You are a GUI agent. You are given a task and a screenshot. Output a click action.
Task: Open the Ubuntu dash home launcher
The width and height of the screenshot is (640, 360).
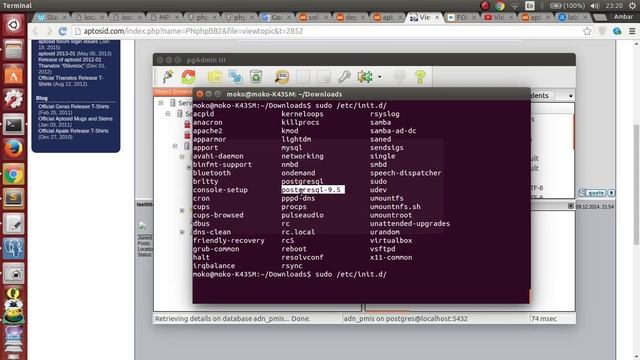tap(13, 25)
